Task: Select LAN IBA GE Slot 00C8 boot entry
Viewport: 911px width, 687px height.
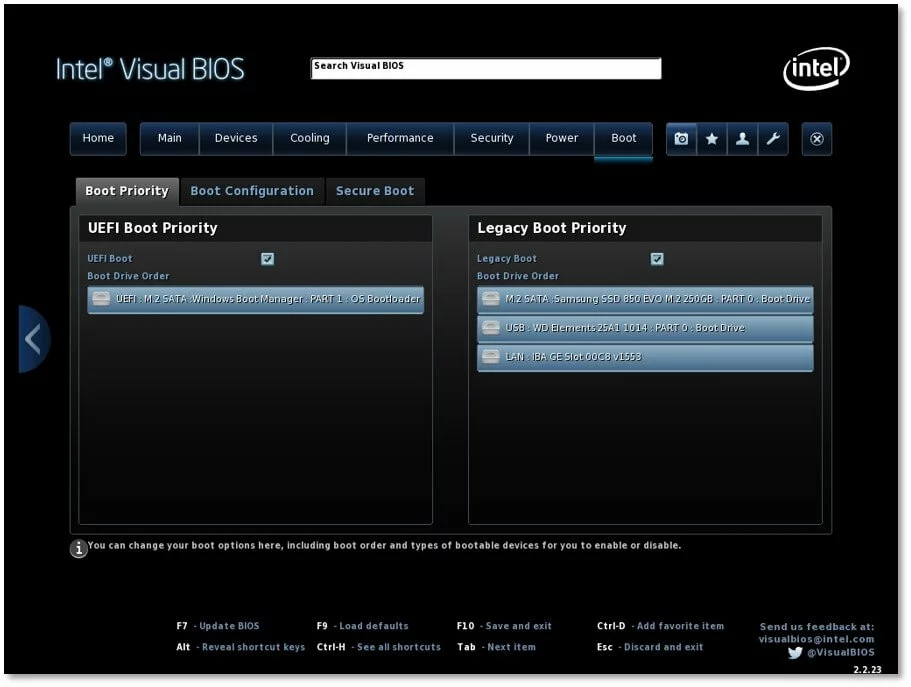Action: (x=645, y=357)
